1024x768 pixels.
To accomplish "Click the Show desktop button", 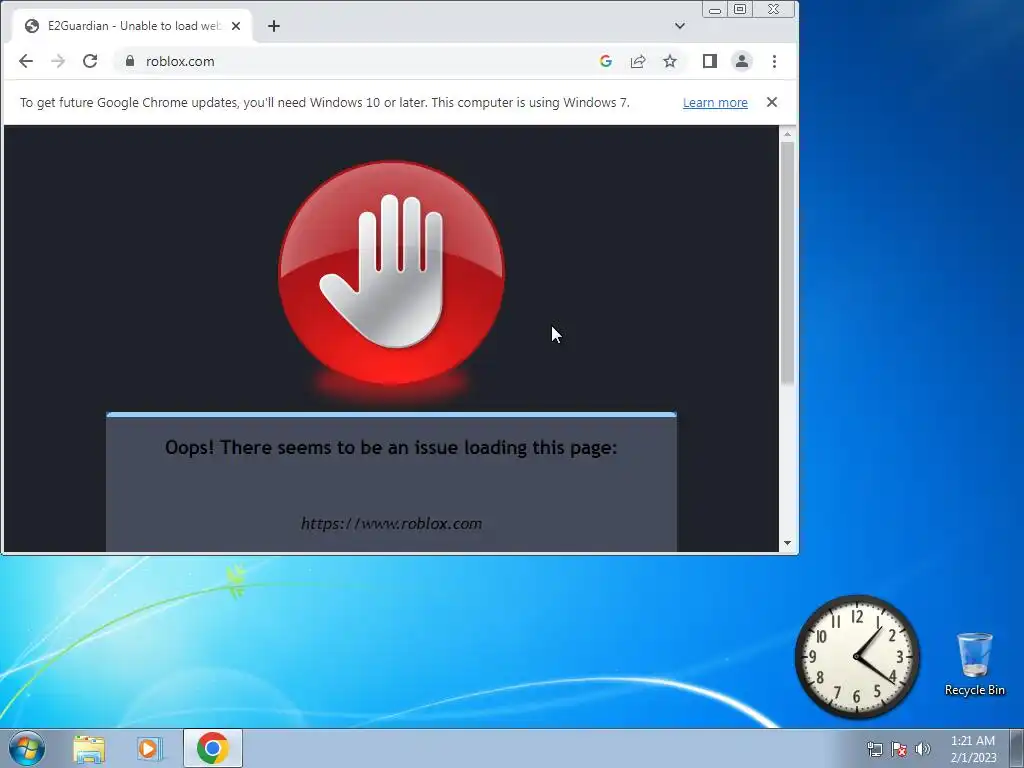I will tap(1017, 748).
